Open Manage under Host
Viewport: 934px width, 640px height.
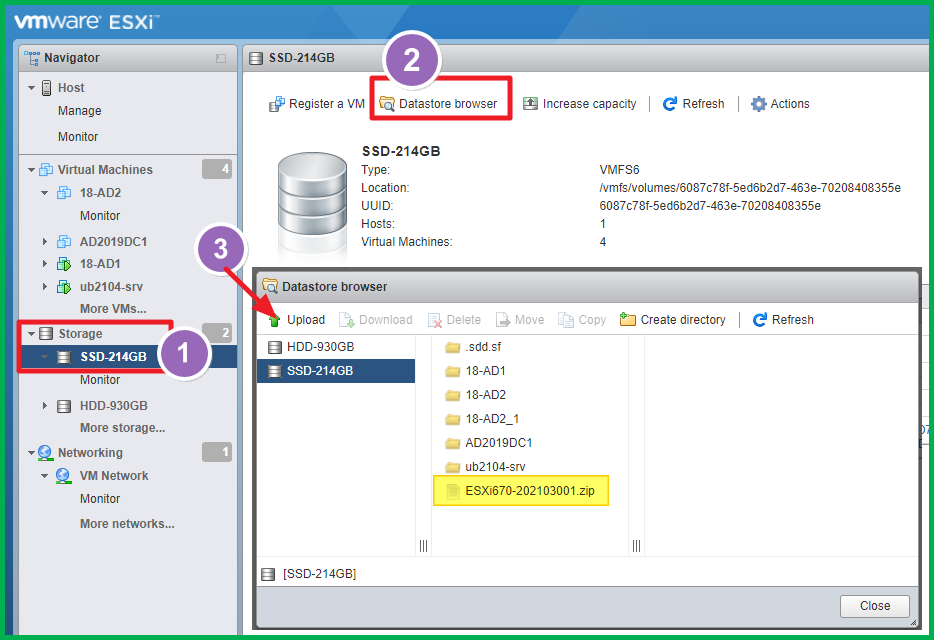pyautogui.click(x=80, y=111)
